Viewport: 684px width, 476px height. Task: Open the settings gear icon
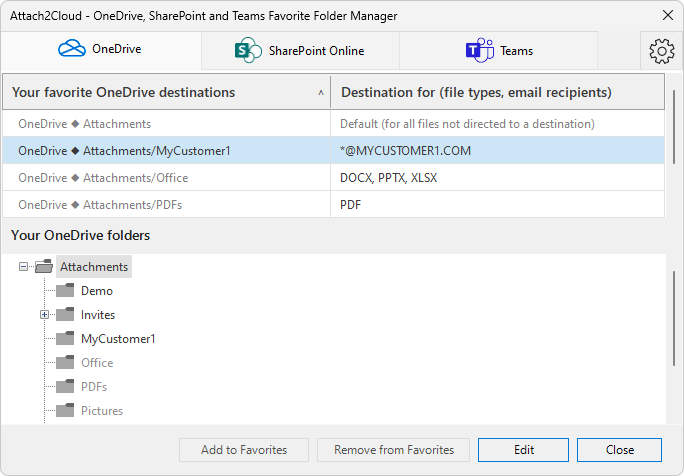click(661, 51)
